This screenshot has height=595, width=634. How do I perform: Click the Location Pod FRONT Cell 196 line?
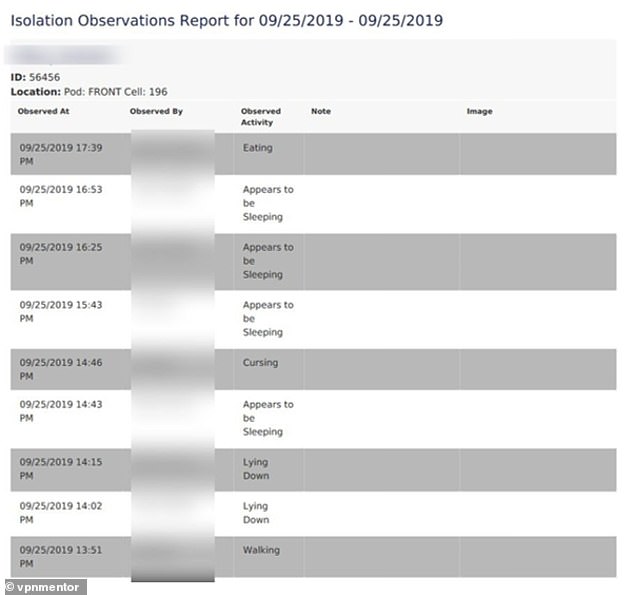point(89,92)
